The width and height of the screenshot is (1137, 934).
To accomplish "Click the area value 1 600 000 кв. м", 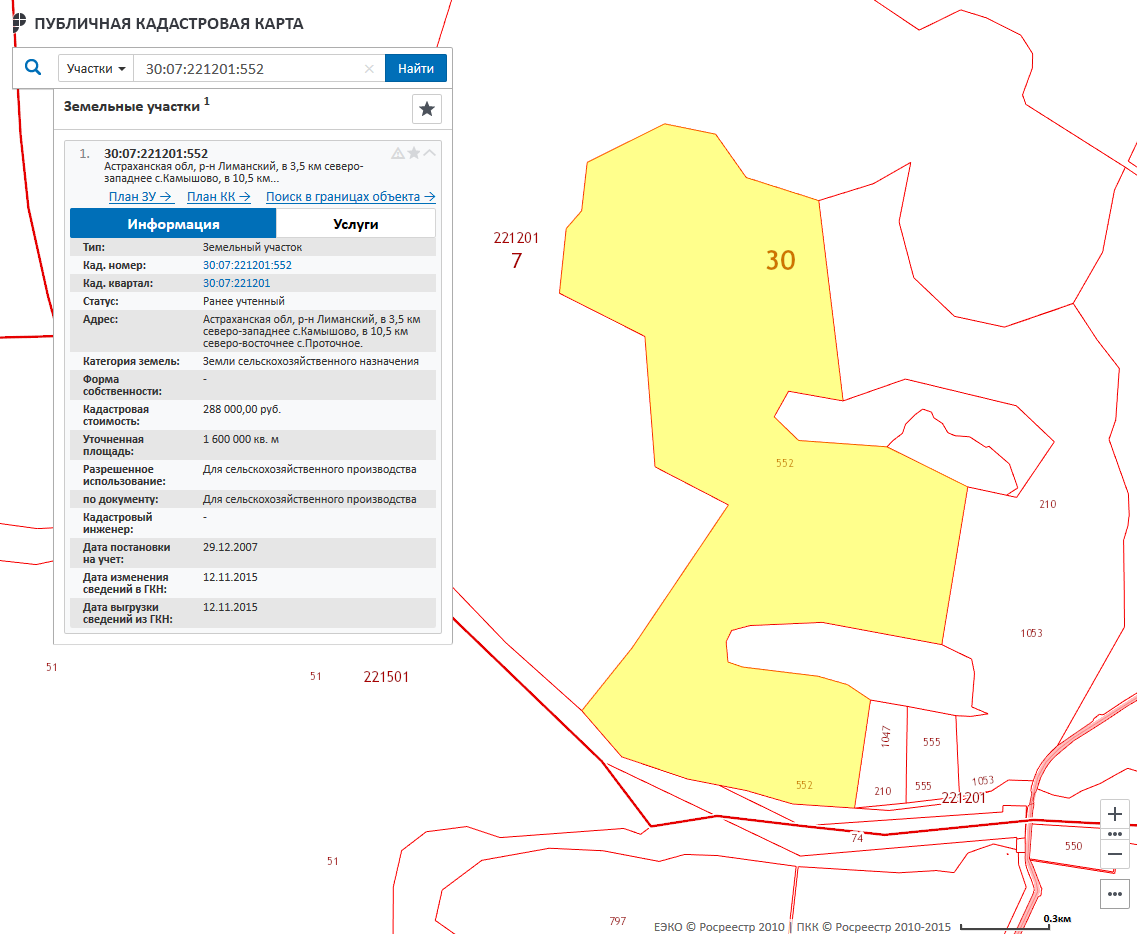I will (241, 439).
